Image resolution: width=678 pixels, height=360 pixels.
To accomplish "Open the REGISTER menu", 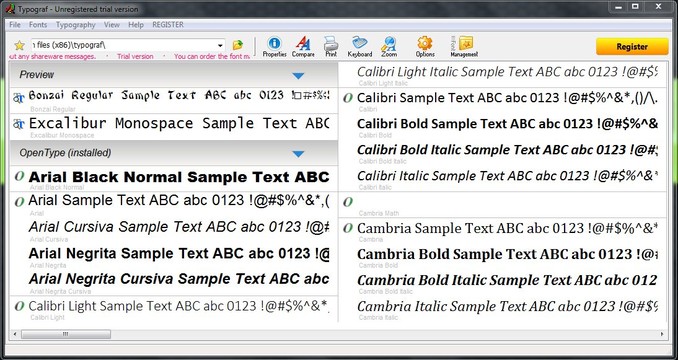I will (x=168, y=25).
